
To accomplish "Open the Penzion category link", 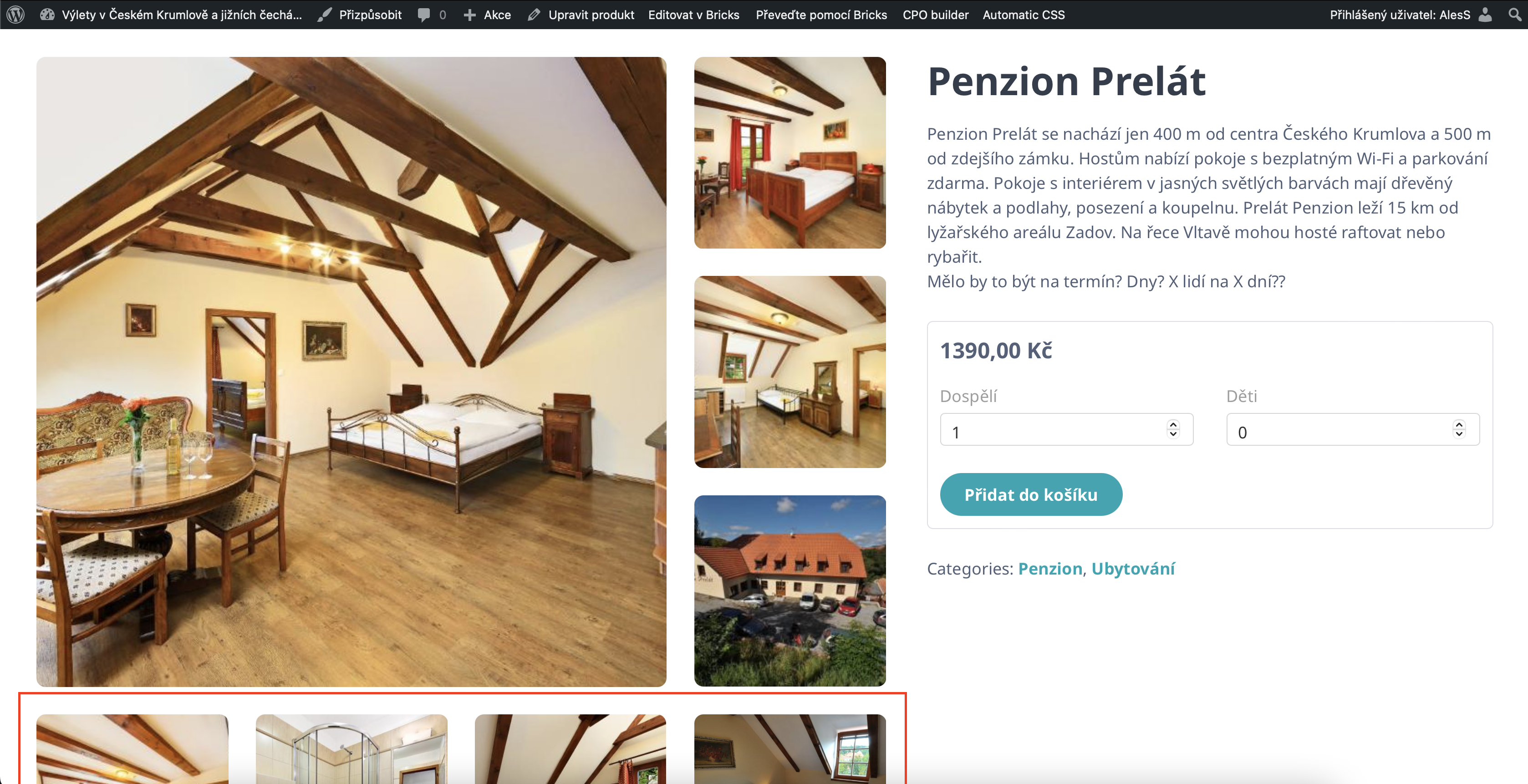I will 1050,568.
